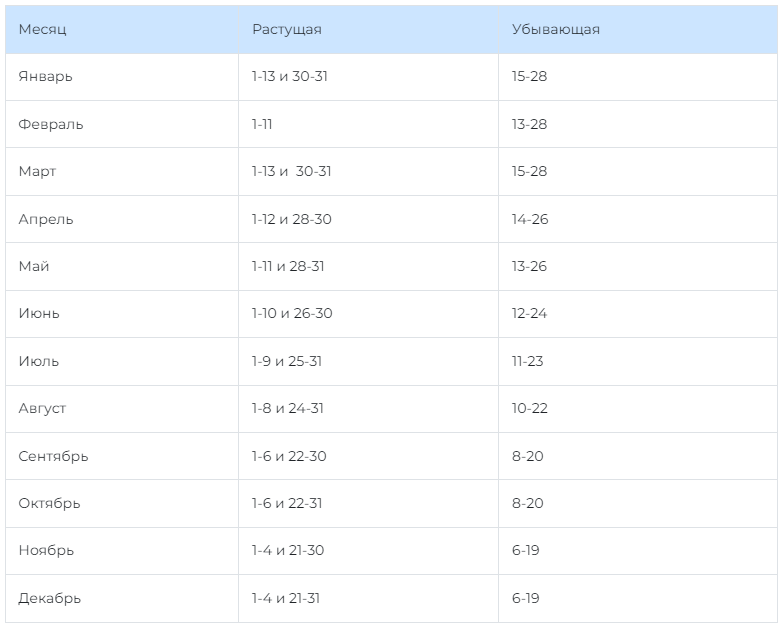The image size is (782, 630).
Task: Select the Июнь waning value 12-24
Action: [530, 313]
